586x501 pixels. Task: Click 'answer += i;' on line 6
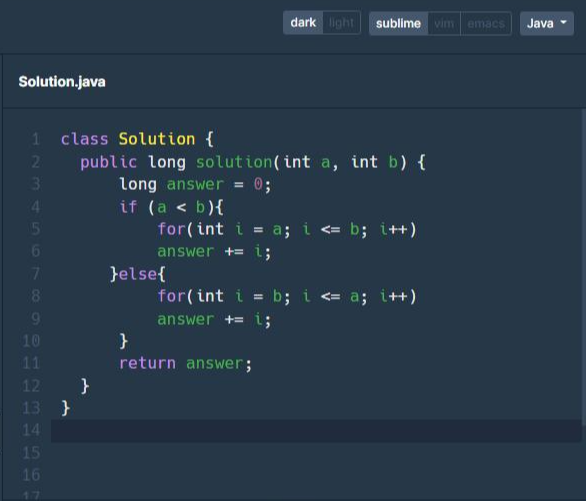[x=214, y=251]
